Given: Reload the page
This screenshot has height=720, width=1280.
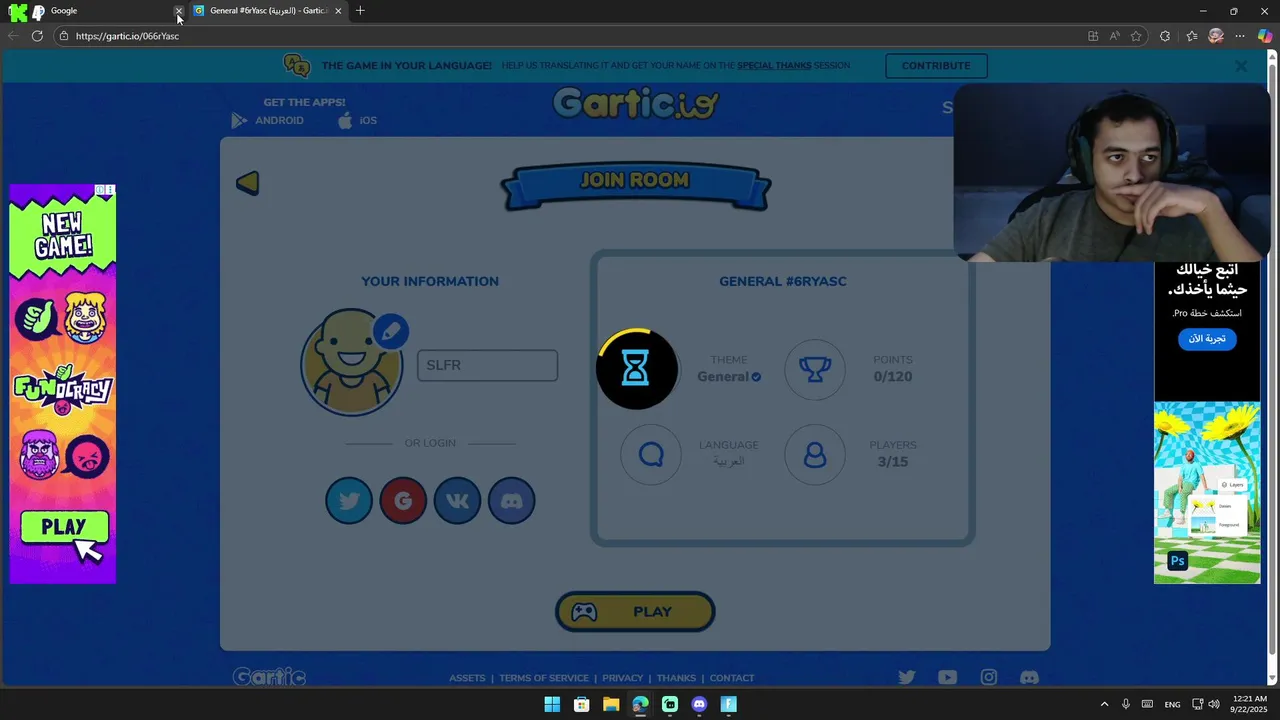Looking at the screenshot, I should tap(37, 36).
